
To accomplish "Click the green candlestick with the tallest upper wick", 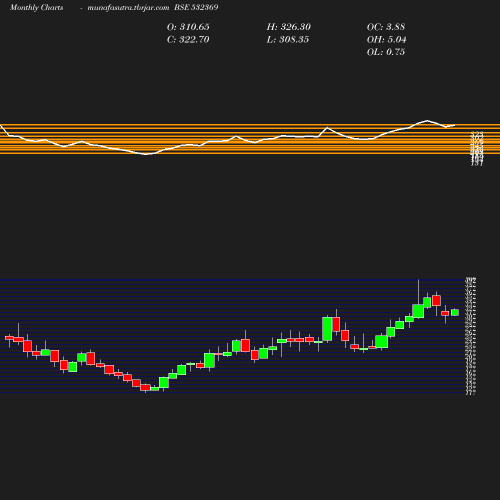I will pyautogui.click(x=418, y=311).
